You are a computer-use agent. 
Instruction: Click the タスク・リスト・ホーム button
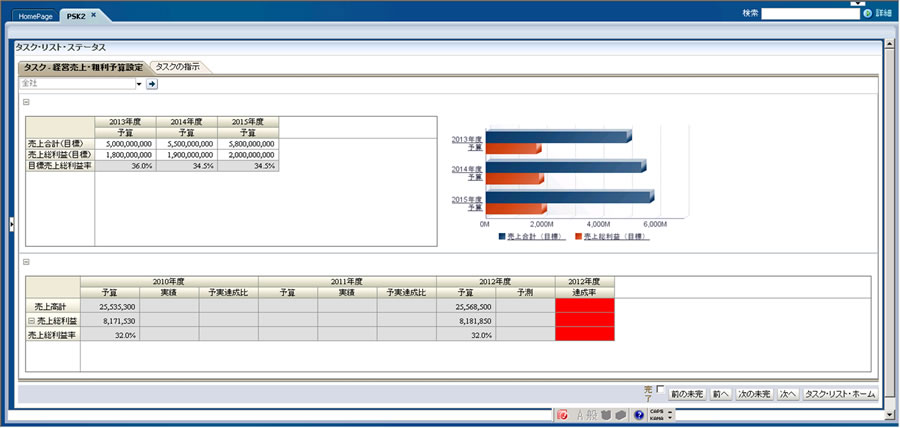click(x=840, y=394)
